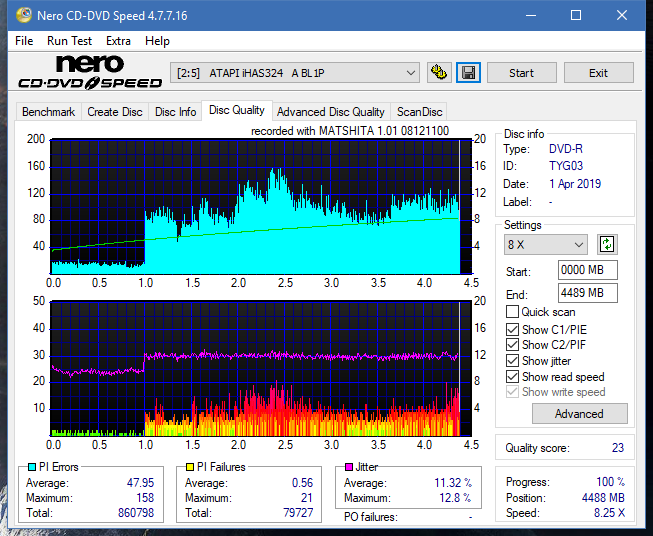Enable the Quick scan checkbox
Image resolution: width=653 pixels, height=536 pixels.
pyautogui.click(x=512, y=312)
